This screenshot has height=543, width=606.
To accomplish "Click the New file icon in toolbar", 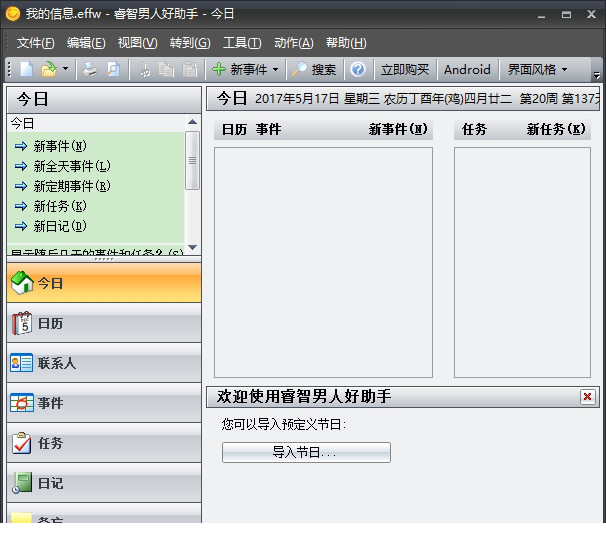I will tap(26, 70).
